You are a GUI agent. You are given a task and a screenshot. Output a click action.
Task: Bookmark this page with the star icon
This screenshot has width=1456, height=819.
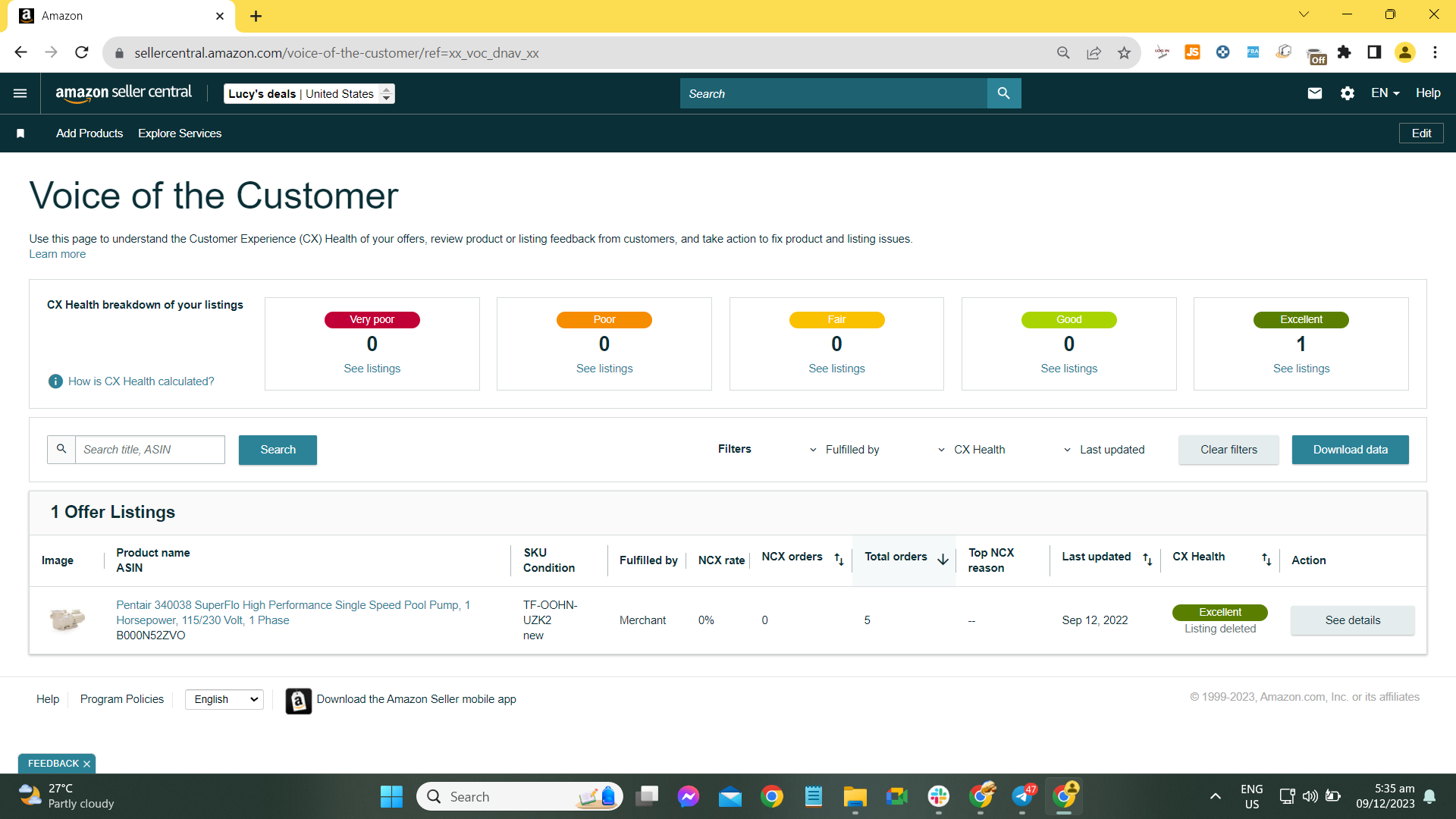click(1124, 52)
